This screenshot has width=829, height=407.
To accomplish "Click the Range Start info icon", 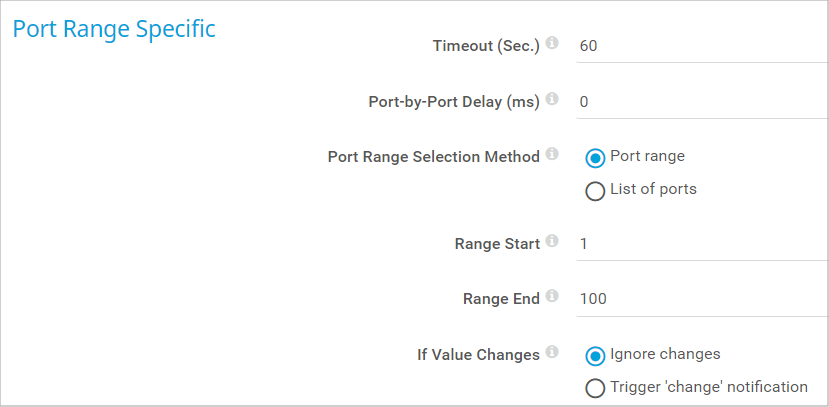I will point(552,242).
